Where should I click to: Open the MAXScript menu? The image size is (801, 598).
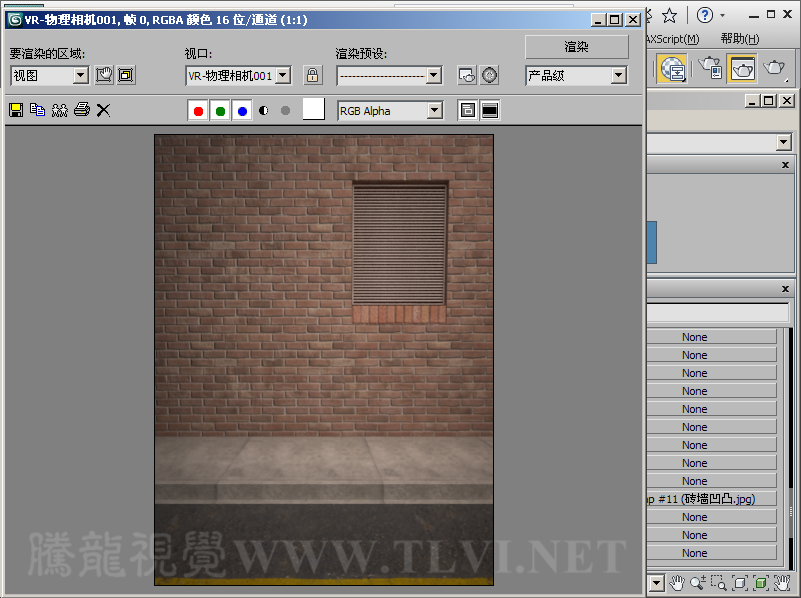[x=673, y=39]
